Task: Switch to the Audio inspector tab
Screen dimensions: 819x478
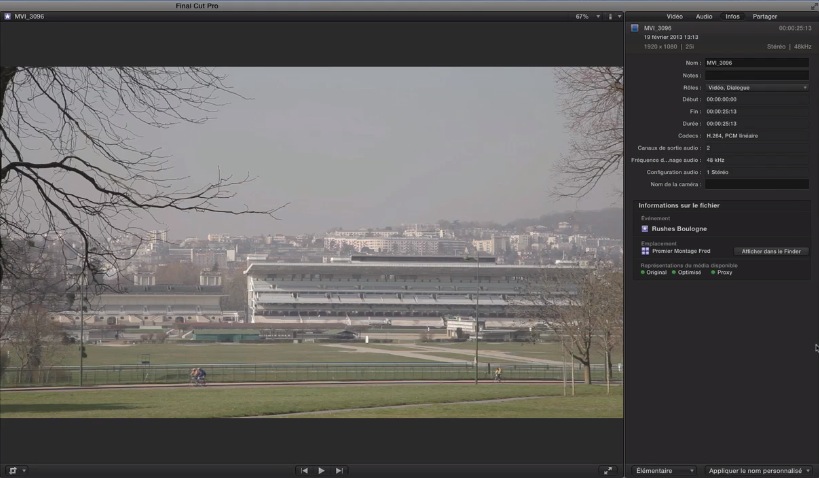Action: click(x=704, y=17)
